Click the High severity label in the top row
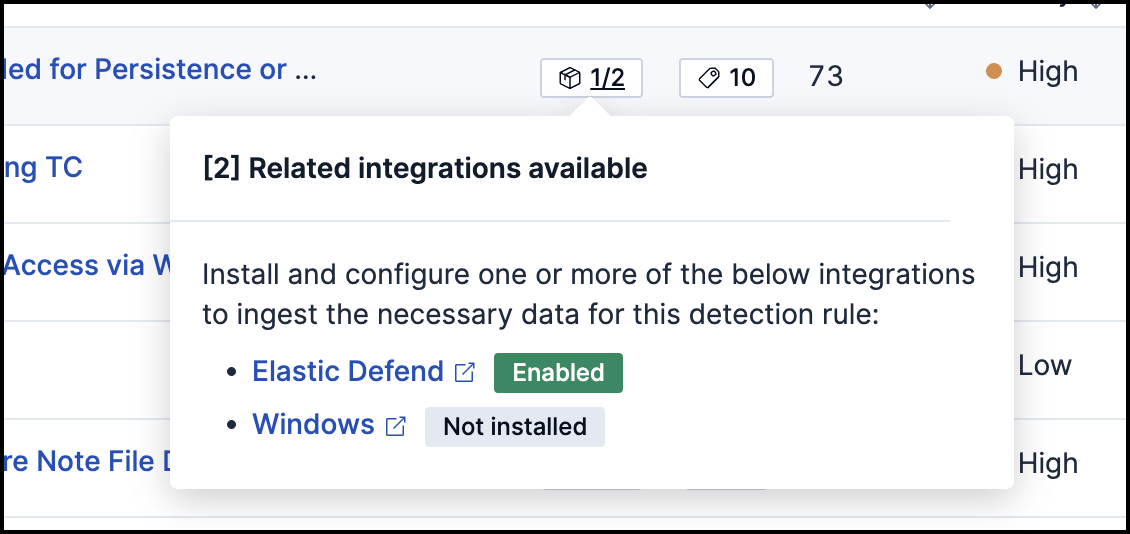1130x534 pixels. tap(1047, 72)
